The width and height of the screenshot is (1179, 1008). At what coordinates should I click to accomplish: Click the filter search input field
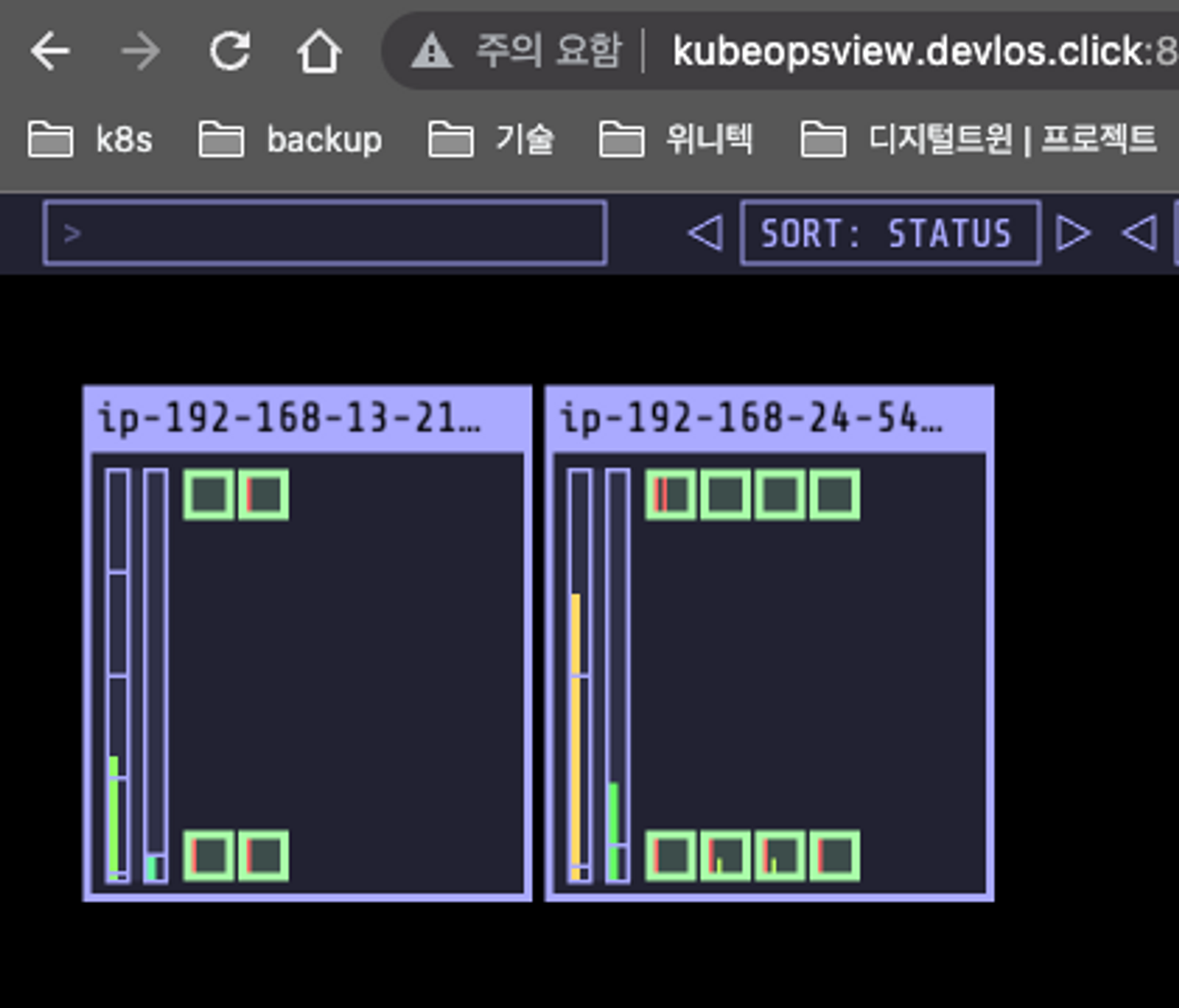[x=325, y=233]
